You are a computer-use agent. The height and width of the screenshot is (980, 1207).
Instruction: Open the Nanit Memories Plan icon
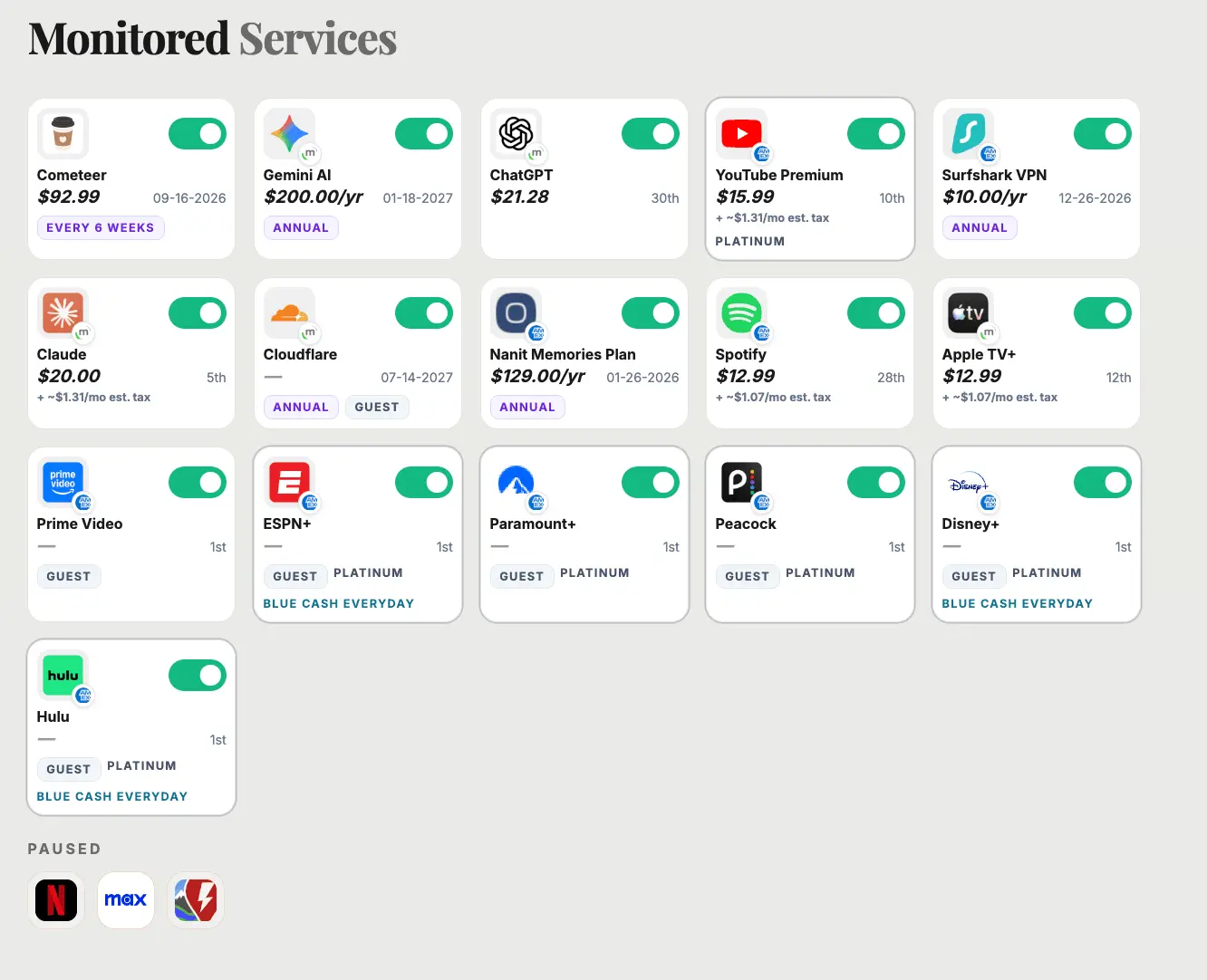click(516, 313)
